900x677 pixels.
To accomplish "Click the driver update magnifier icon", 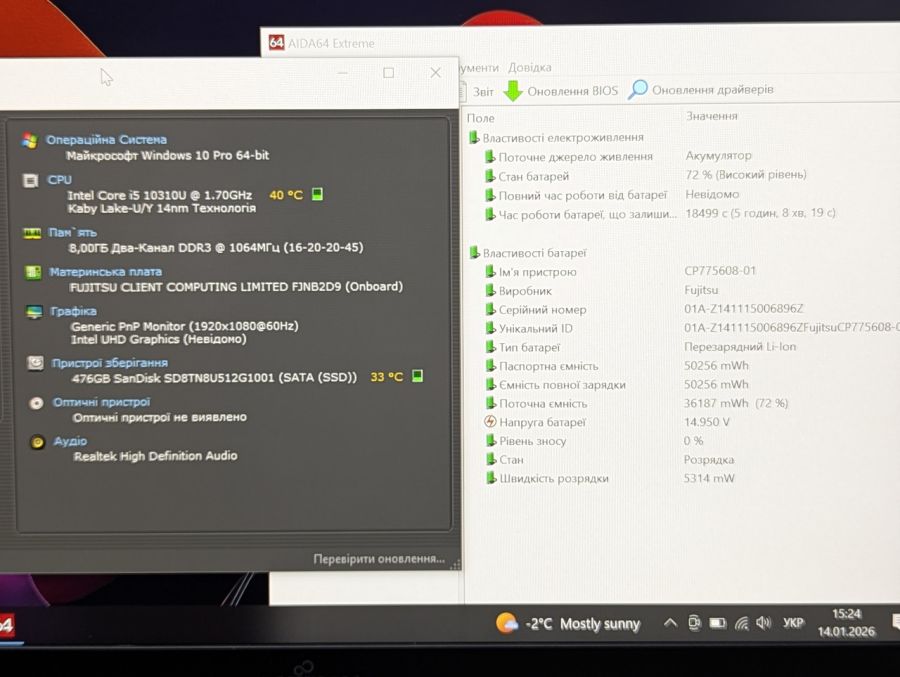I will 637,90.
